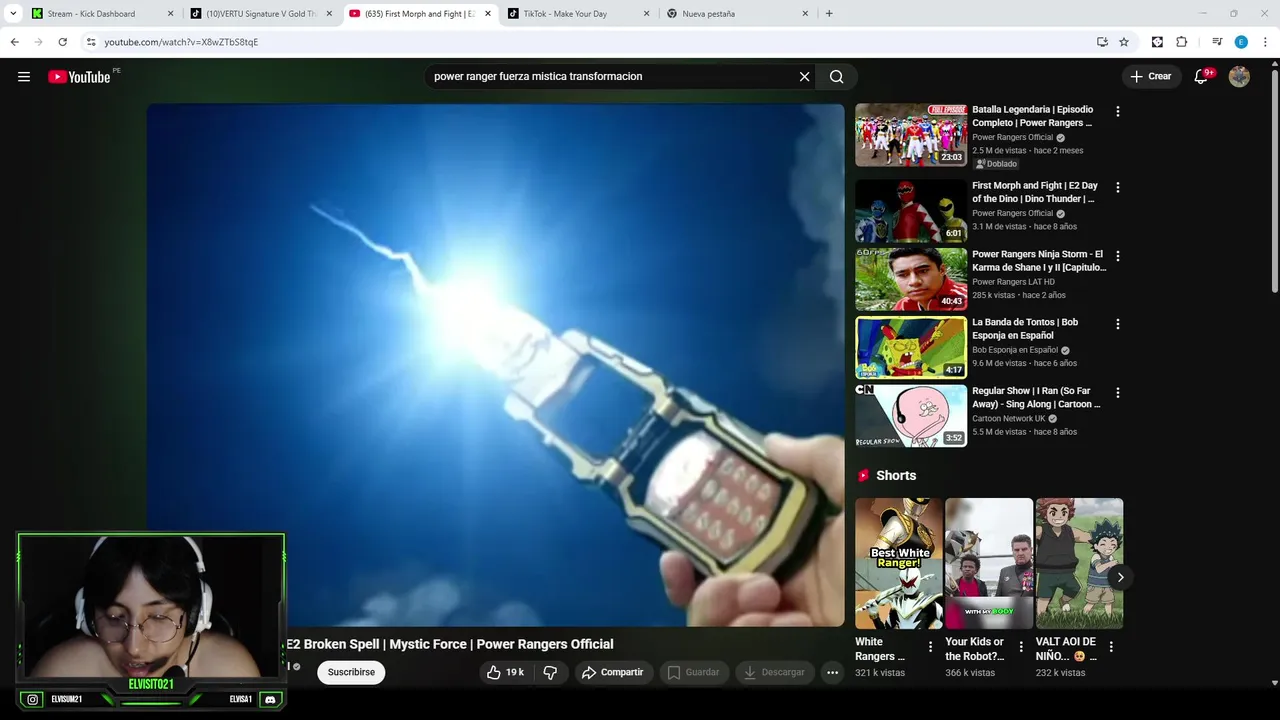Open the Crear menu
The width and height of the screenshot is (1280, 720).
point(1151,77)
